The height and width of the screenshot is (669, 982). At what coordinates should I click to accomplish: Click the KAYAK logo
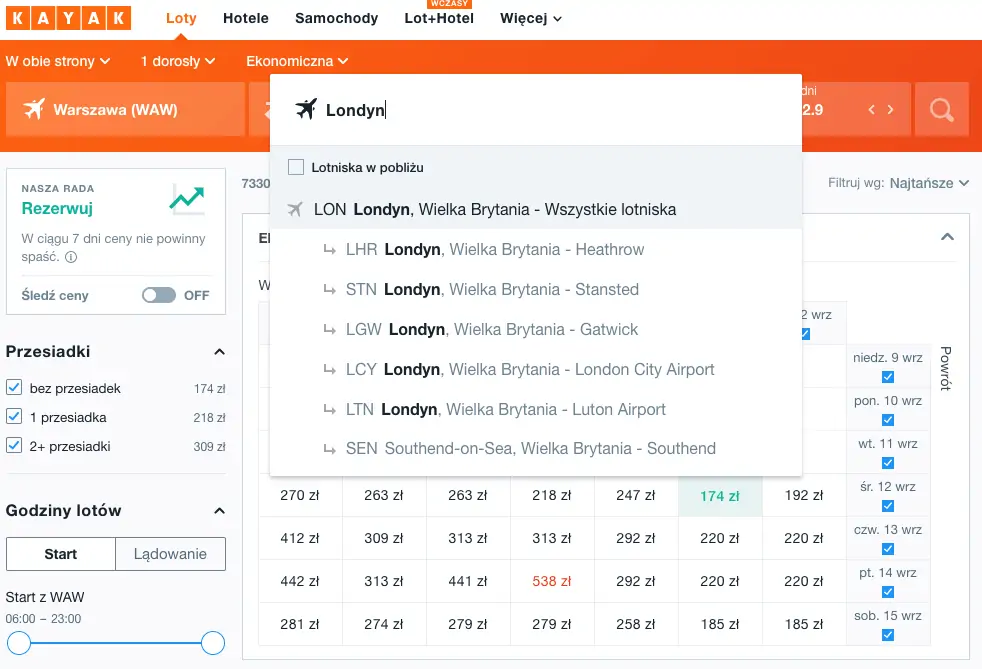coord(67,18)
